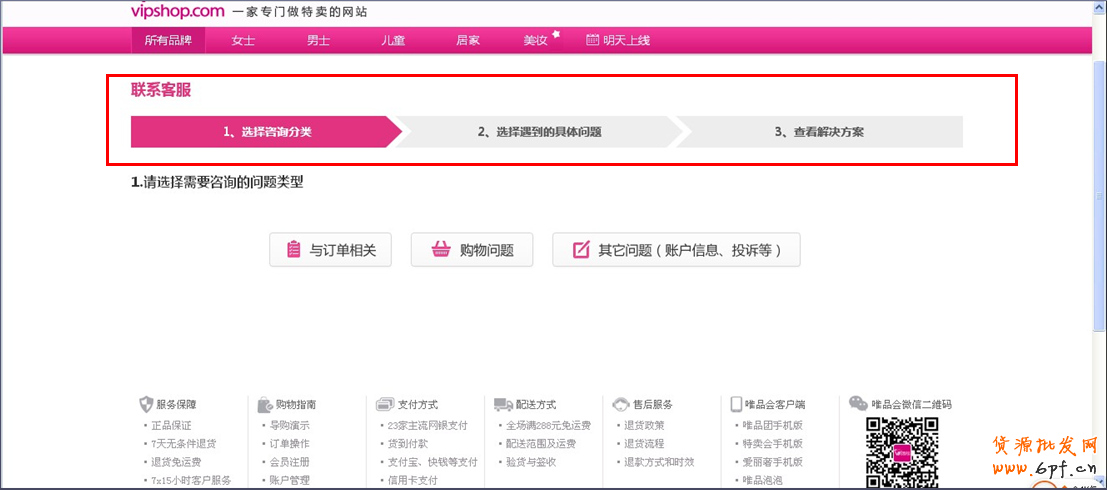This screenshot has width=1107, height=490.
Task: Click the edit pencil icon on 其它问题
Action: [580, 250]
